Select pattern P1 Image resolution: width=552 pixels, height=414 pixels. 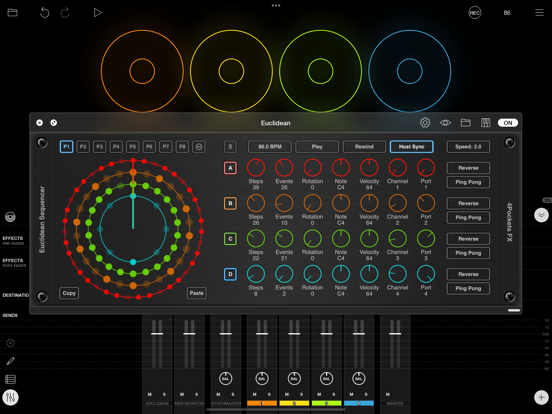point(67,147)
